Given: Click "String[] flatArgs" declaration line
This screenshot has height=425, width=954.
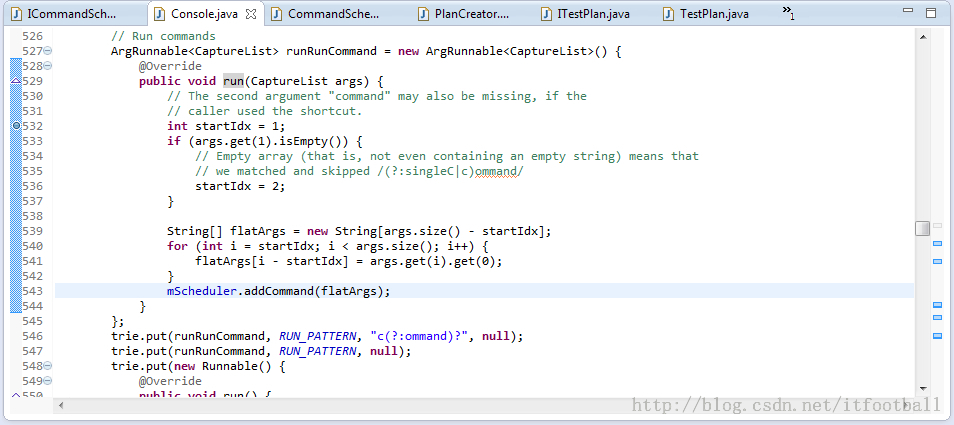Looking at the screenshot, I should (x=360, y=231).
